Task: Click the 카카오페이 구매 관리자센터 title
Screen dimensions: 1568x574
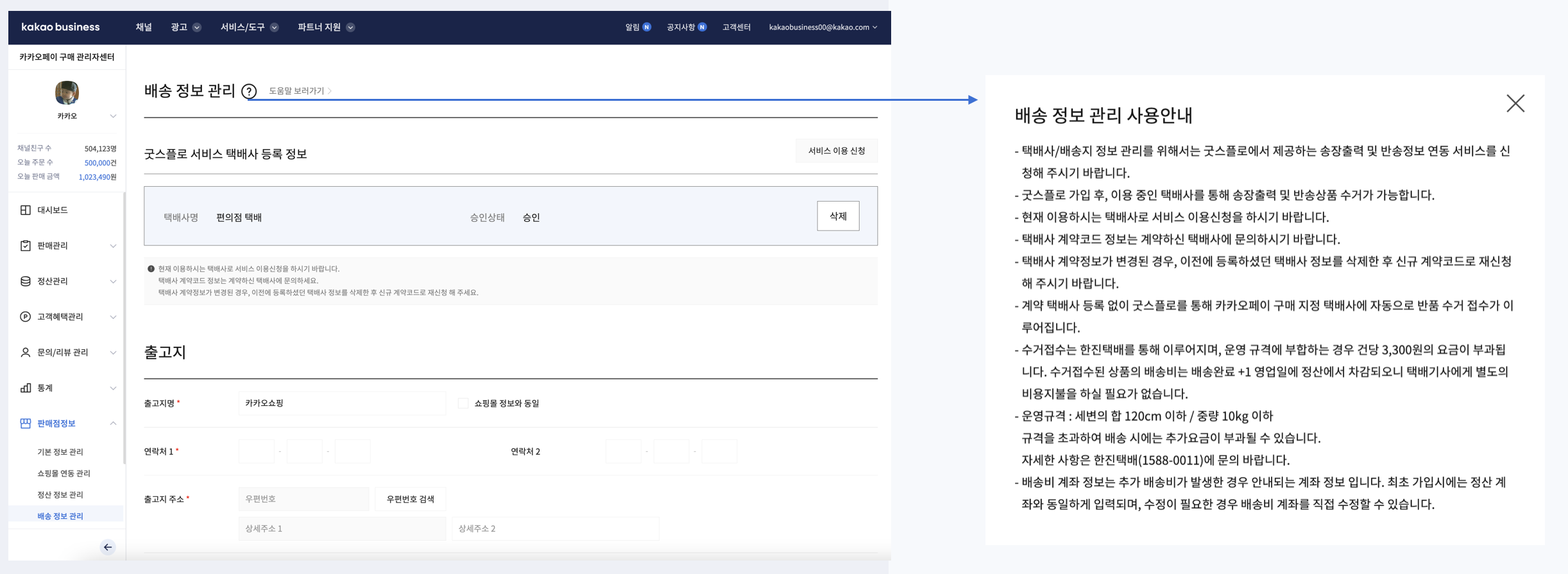Action: click(67, 57)
